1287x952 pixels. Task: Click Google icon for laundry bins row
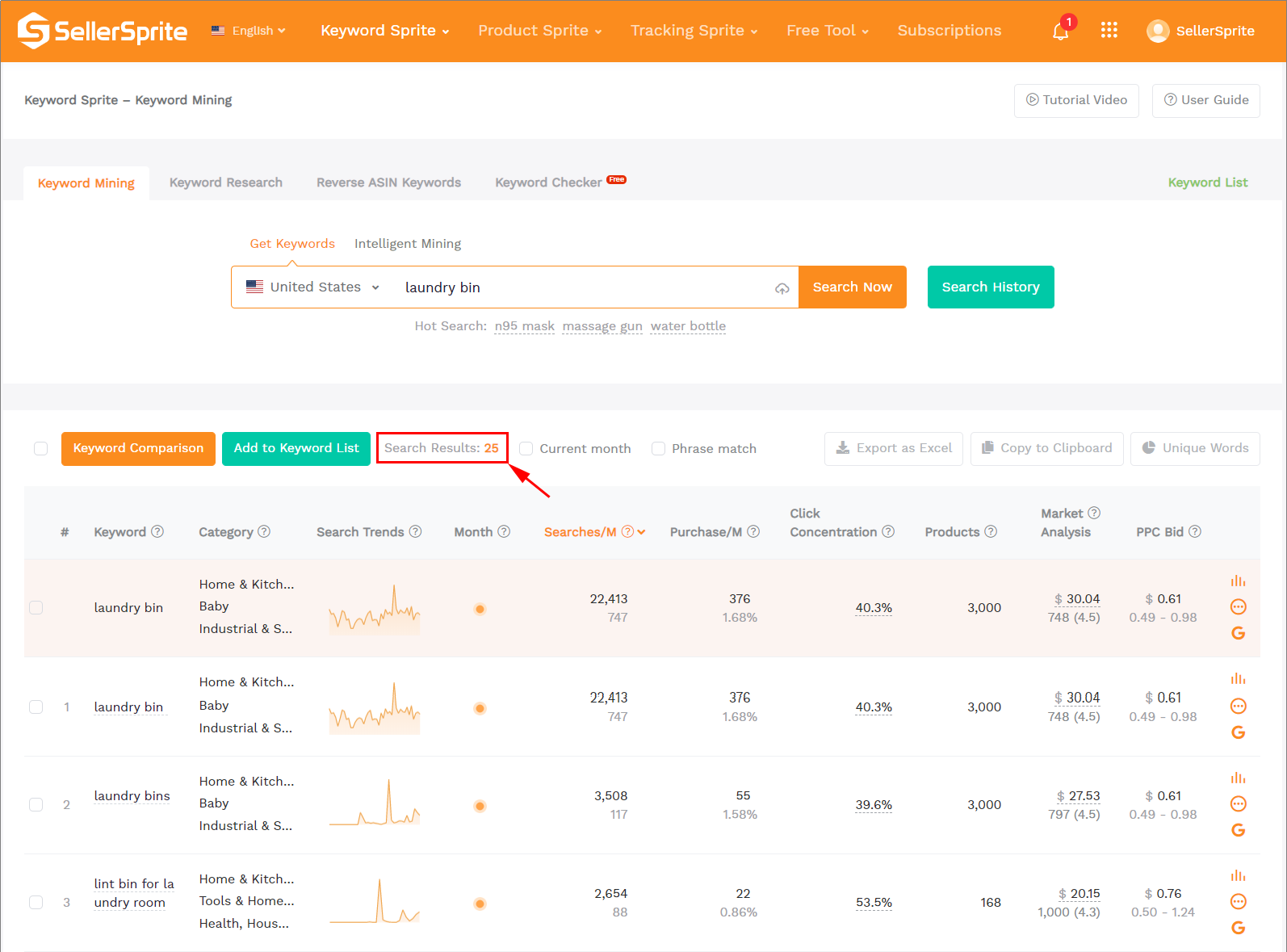click(x=1238, y=830)
